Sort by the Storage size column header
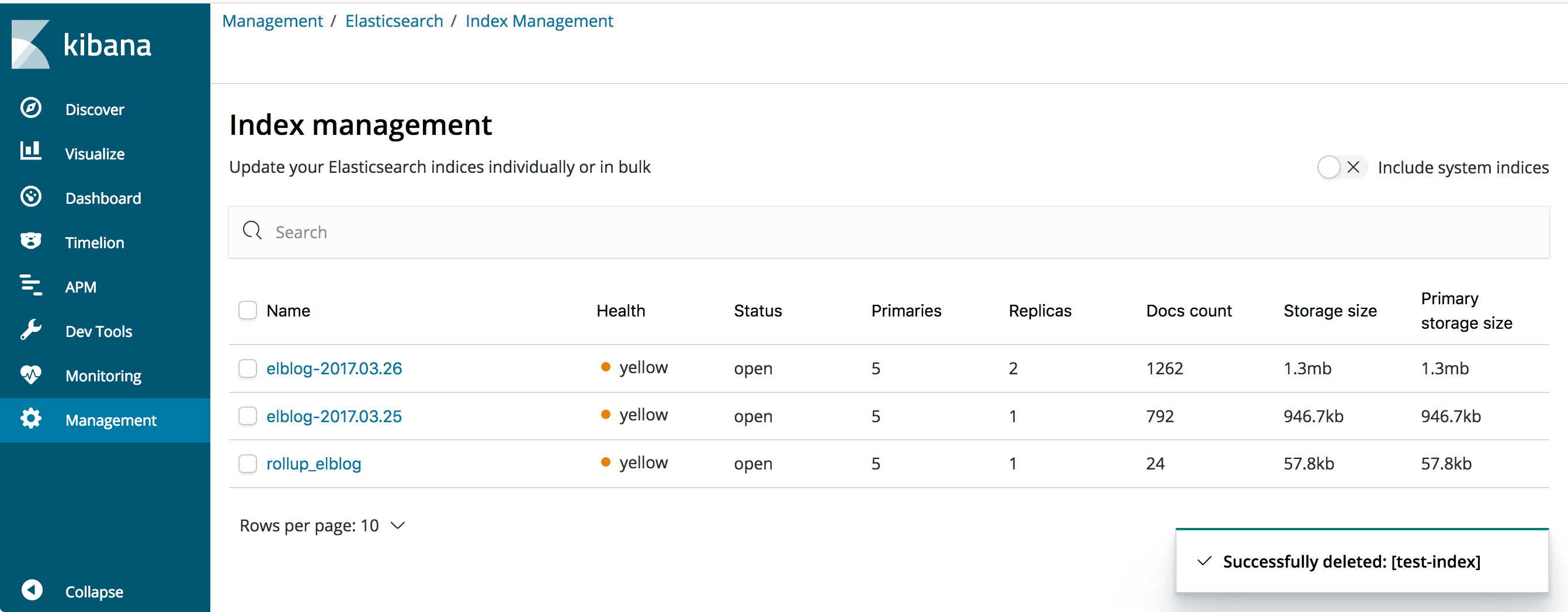Screen dimensions: 1568x612 click(x=1330, y=311)
